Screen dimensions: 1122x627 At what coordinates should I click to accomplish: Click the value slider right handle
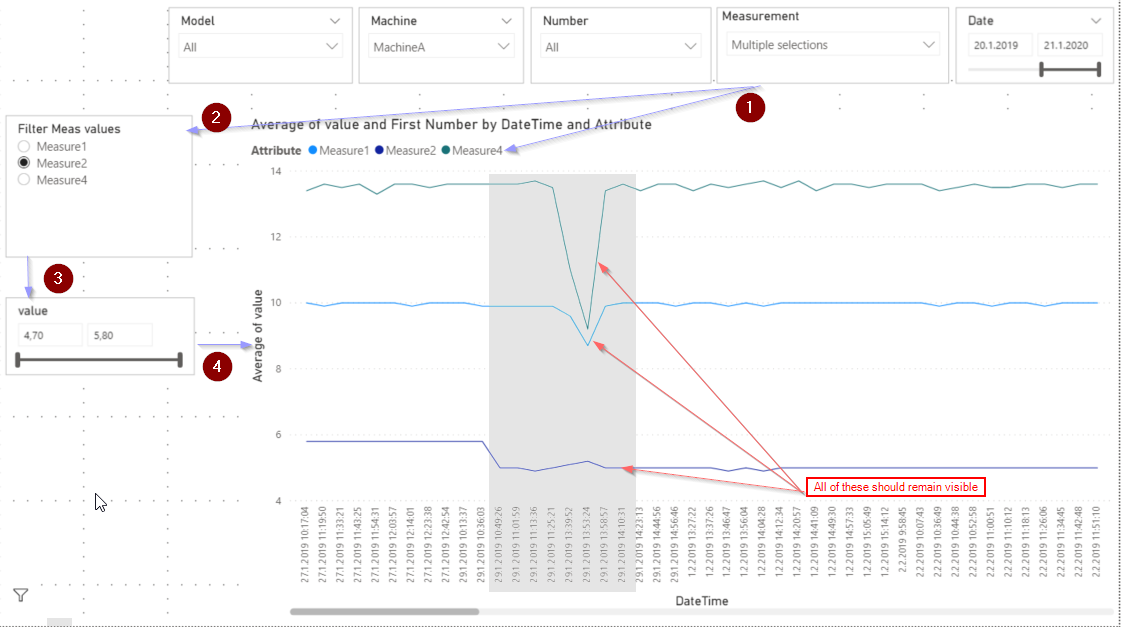click(180, 359)
